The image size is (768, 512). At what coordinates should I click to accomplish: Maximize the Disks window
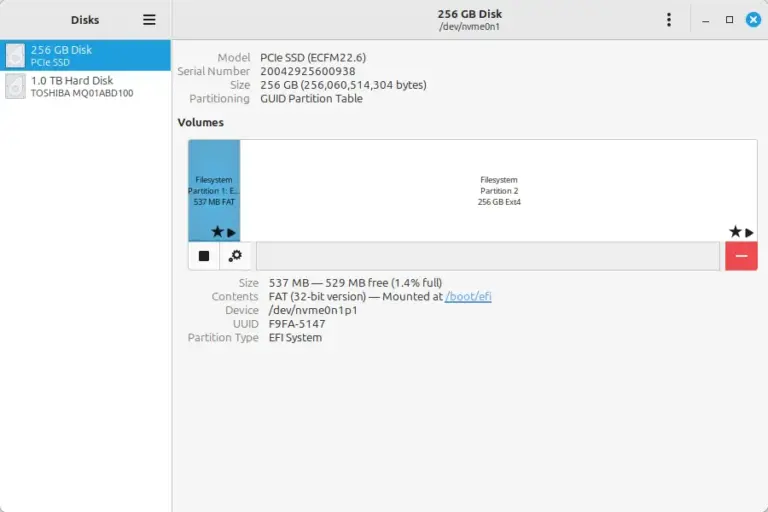point(729,20)
